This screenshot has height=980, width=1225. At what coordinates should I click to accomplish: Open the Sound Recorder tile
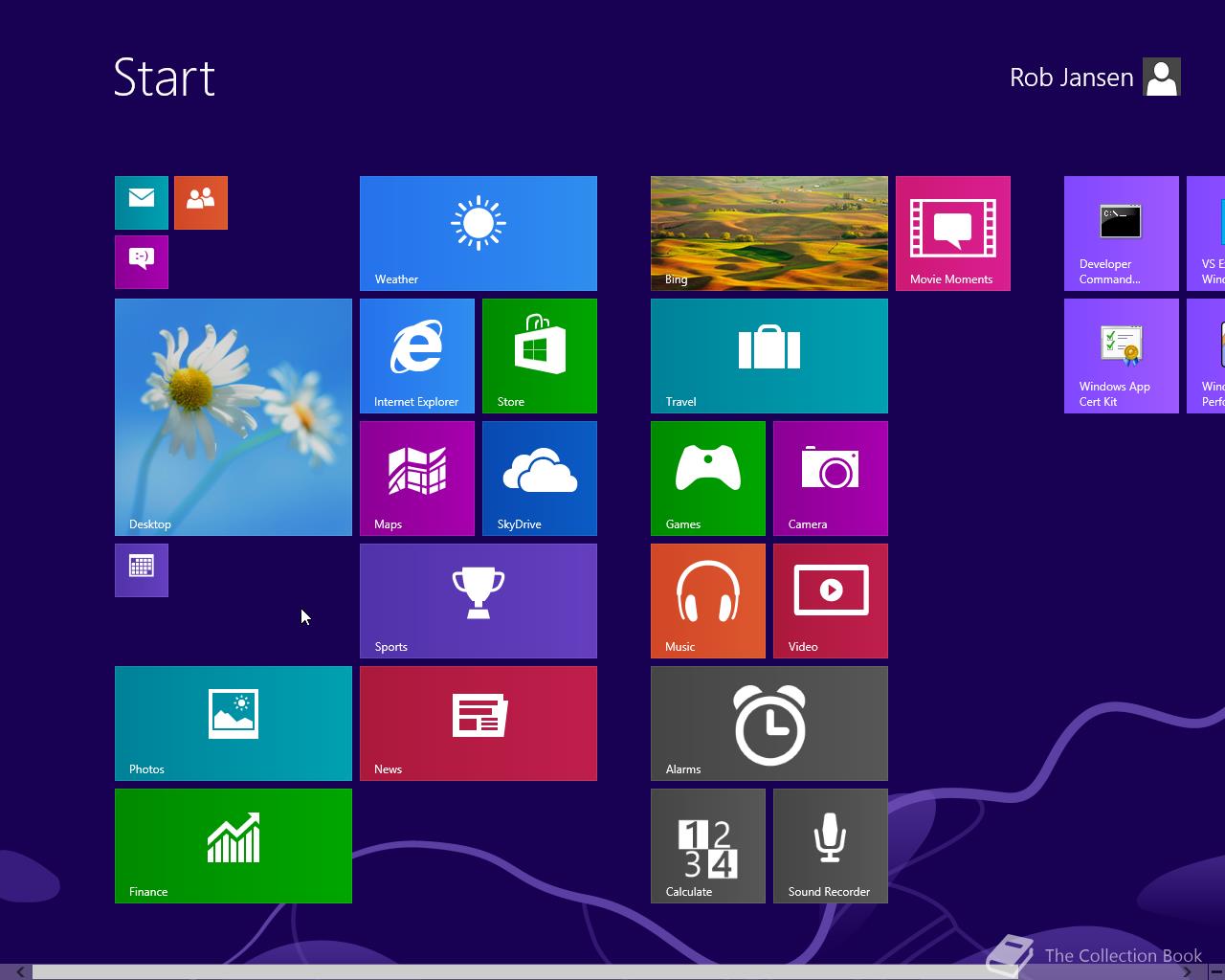831,846
